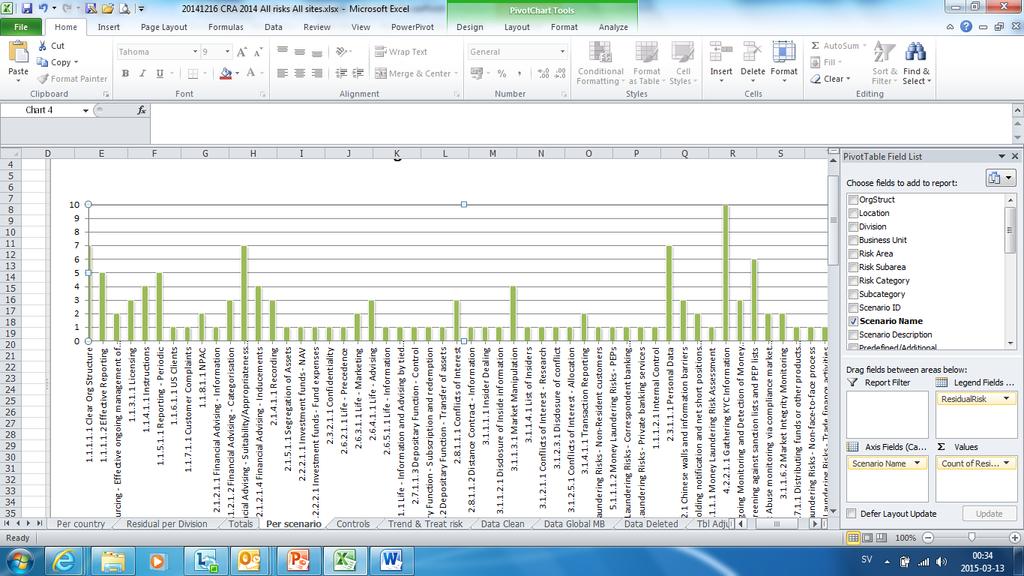Check the Division field checkbox
Image resolution: width=1024 pixels, height=576 pixels.
853,227
